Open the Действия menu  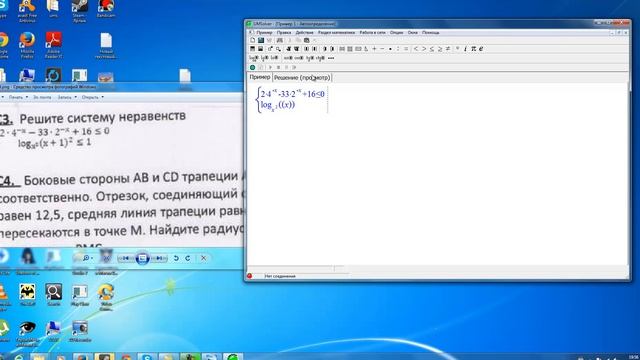(304, 32)
